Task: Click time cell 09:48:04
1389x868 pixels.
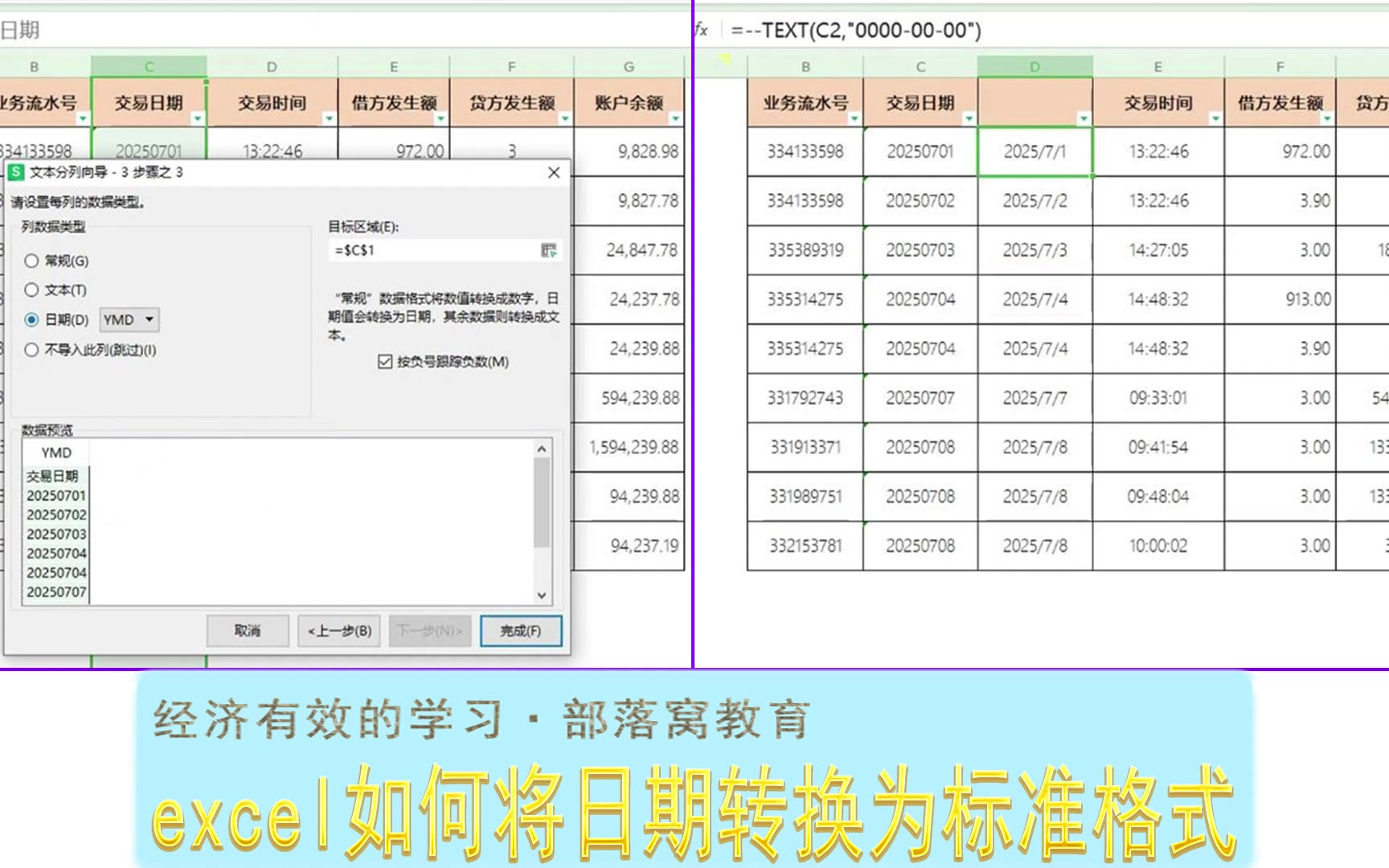Action: [1158, 497]
